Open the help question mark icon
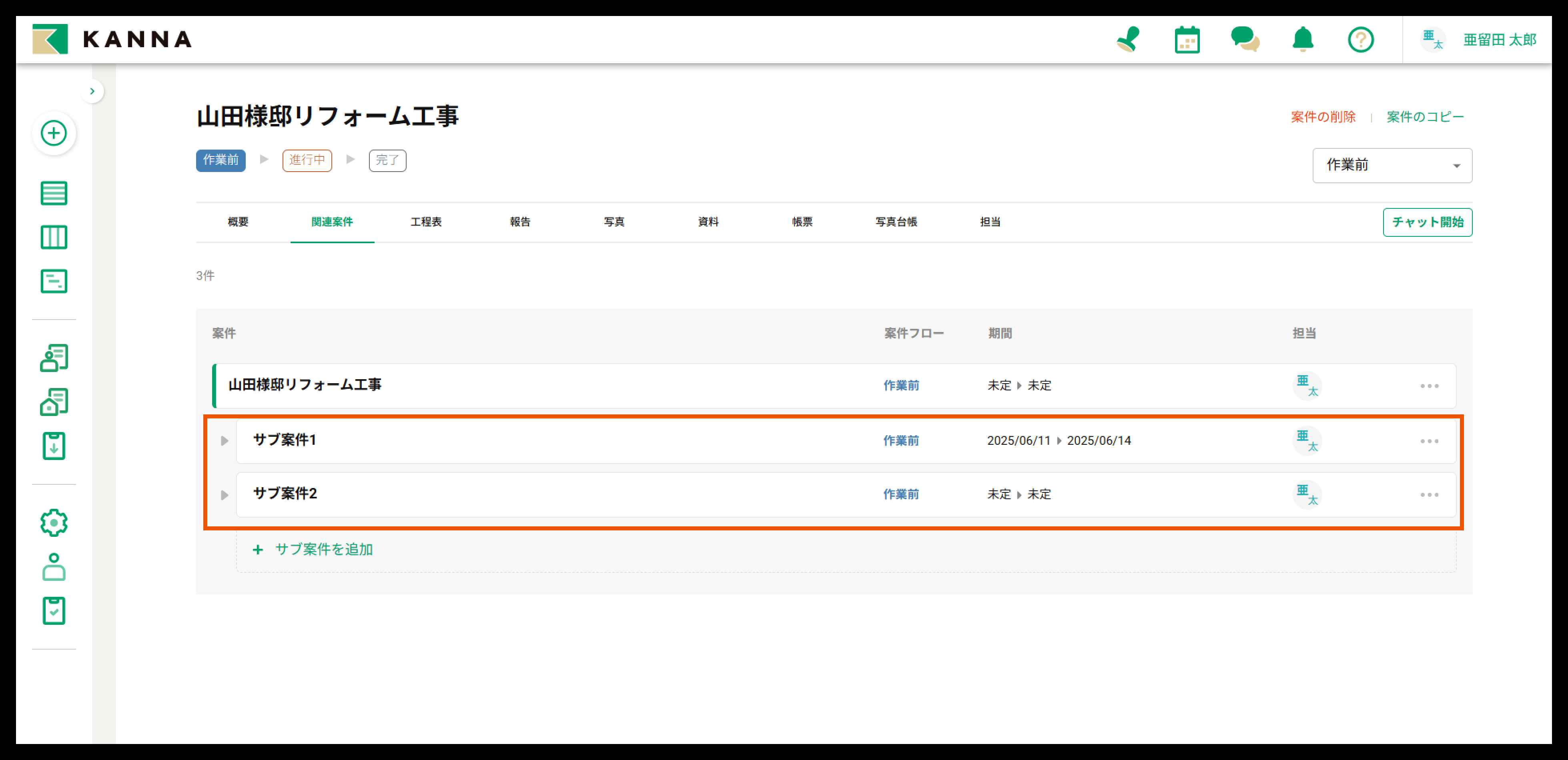The width and height of the screenshot is (1568, 760). pos(1360,40)
